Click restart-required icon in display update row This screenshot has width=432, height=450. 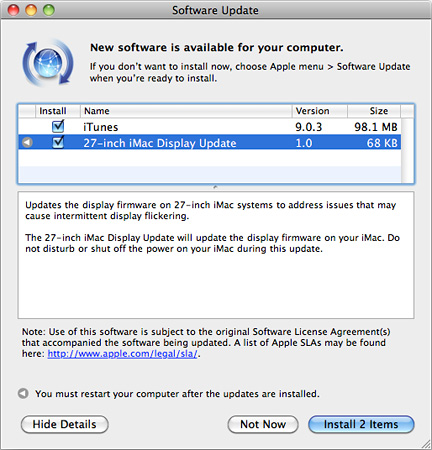(x=27, y=143)
